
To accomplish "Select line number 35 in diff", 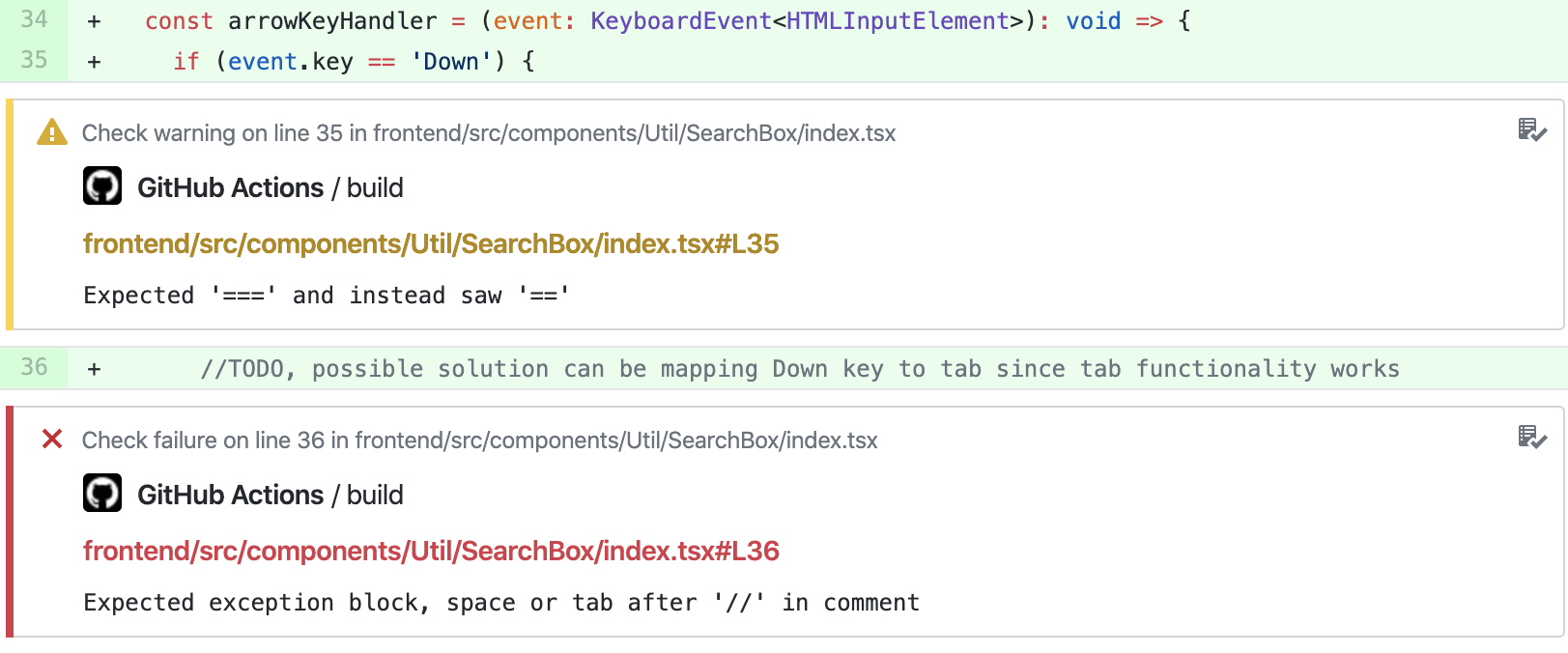I will click(x=34, y=60).
